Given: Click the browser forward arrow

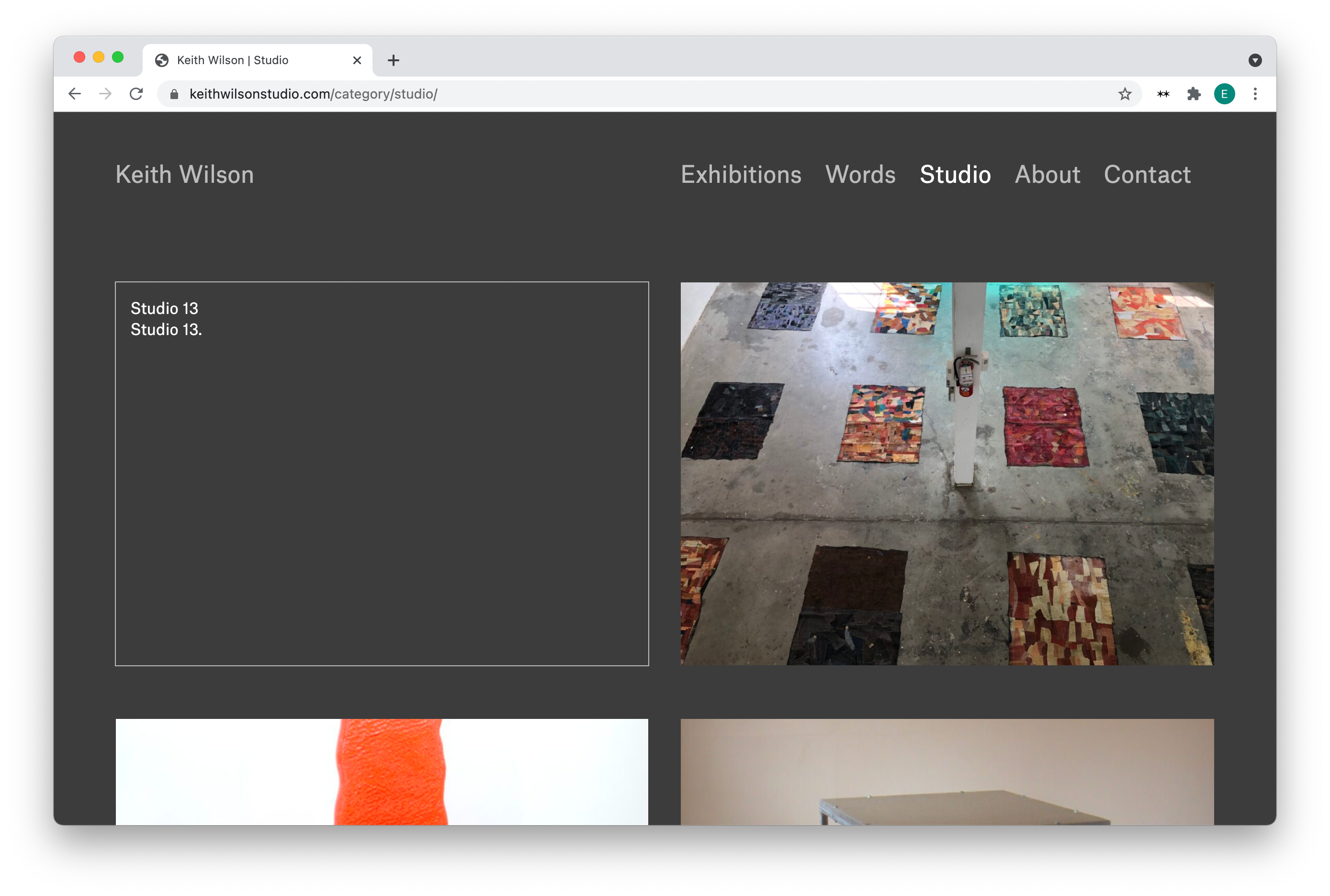Looking at the screenshot, I should pos(105,94).
